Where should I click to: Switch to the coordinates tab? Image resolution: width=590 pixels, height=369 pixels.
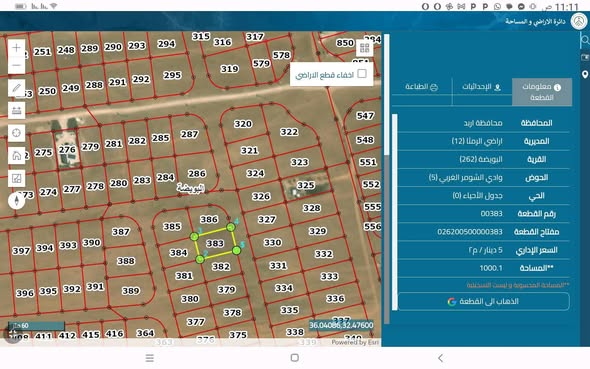tap(481, 87)
